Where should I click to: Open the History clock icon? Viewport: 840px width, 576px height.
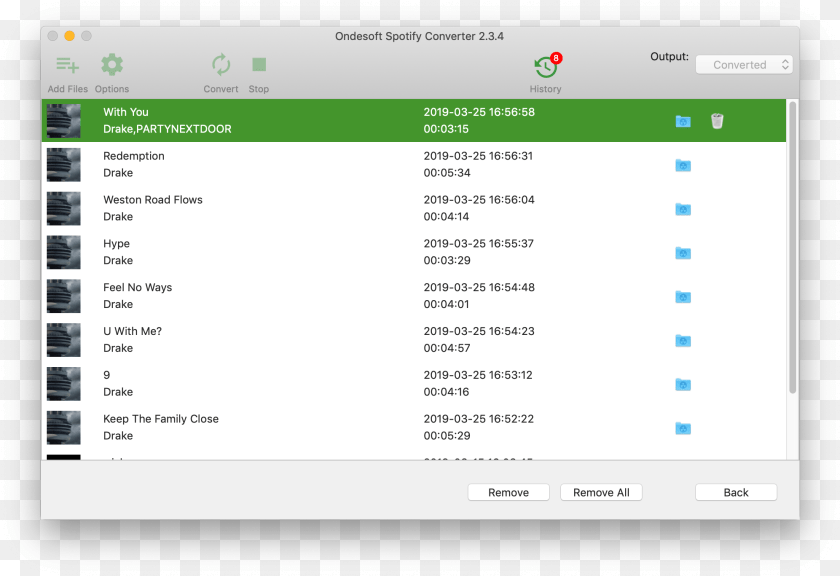click(x=545, y=68)
